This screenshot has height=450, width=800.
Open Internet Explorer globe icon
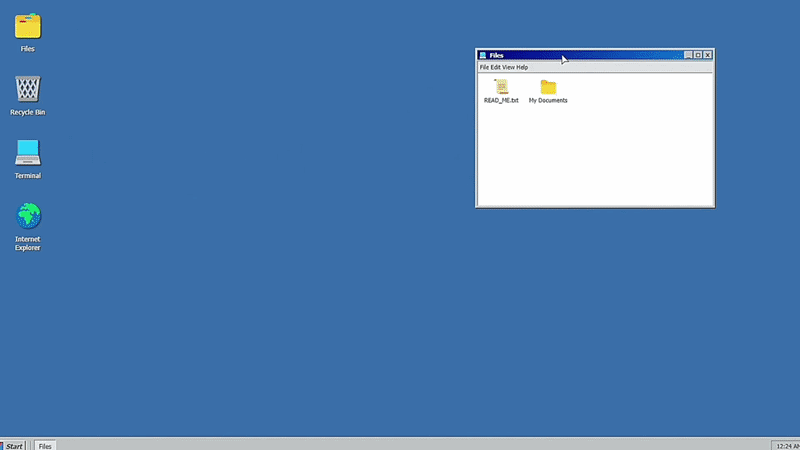(x=28, y=216)
